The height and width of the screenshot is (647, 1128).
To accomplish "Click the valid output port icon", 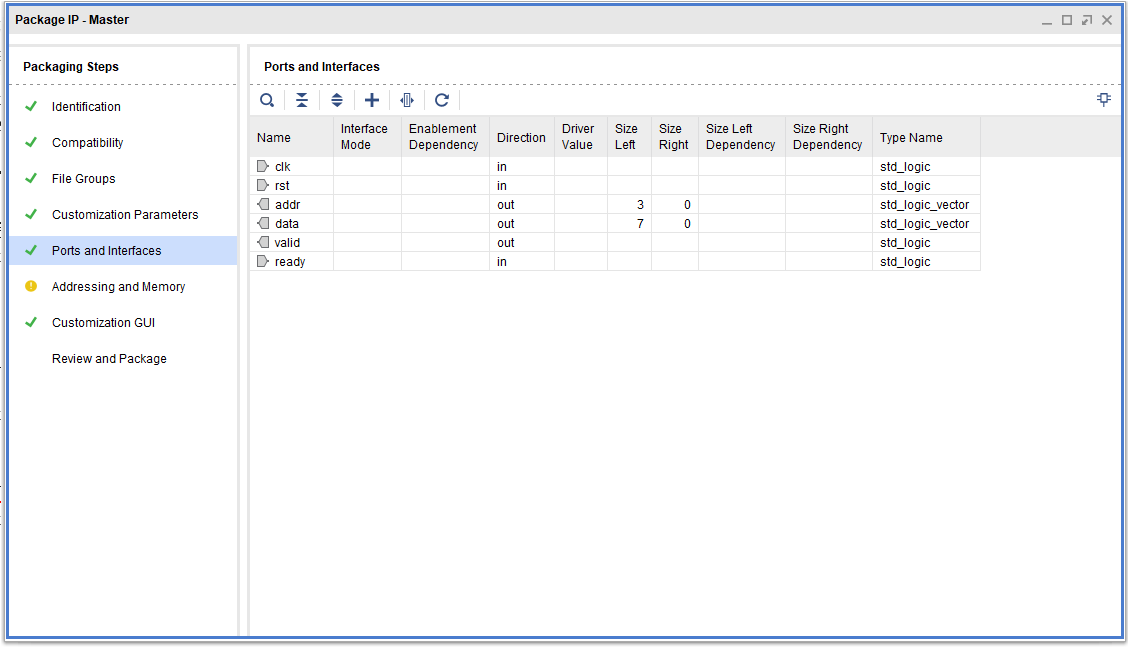I will point(263,243).
